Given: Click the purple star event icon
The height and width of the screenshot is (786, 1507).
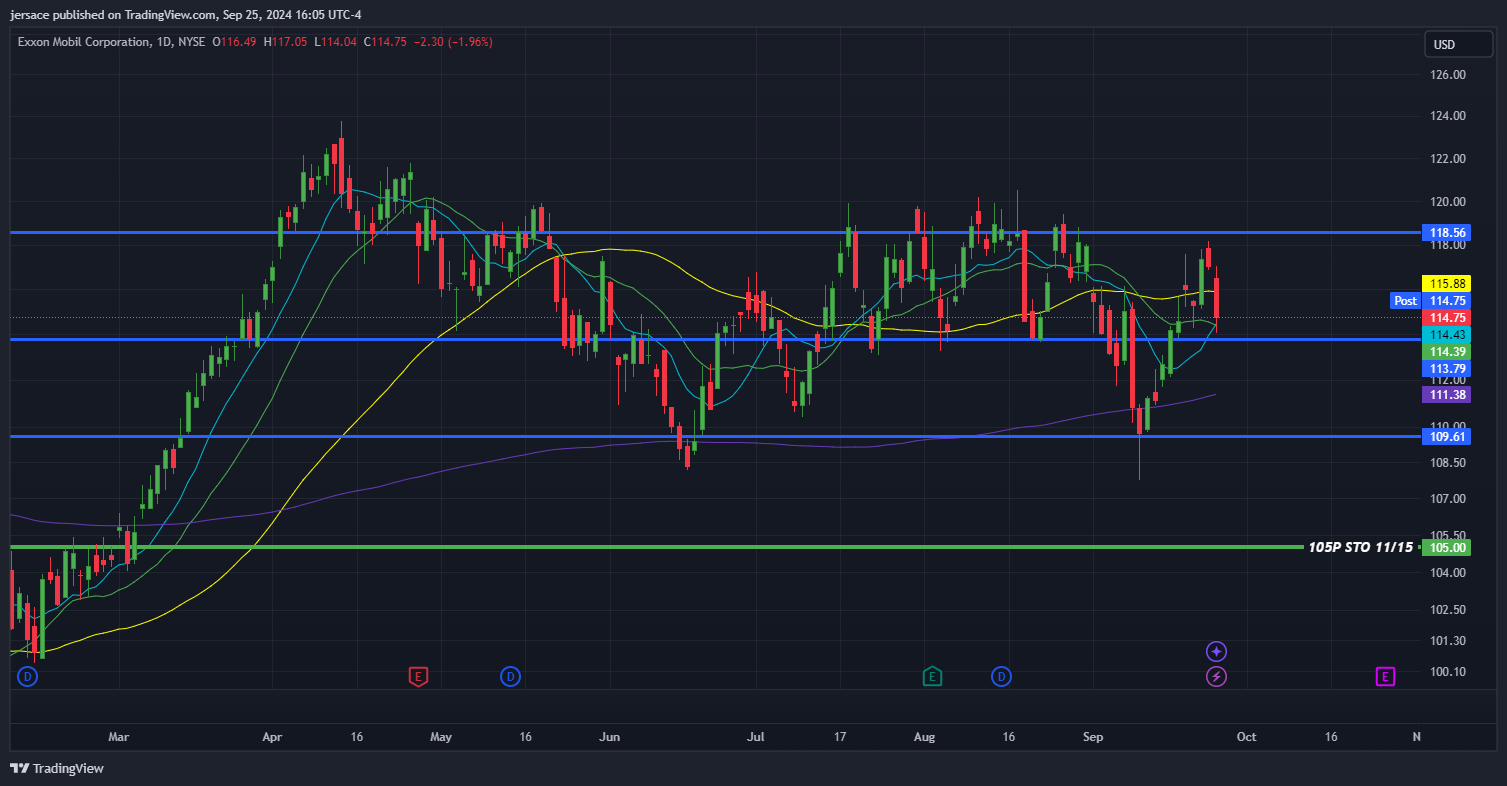Looking at the screenshot, I should 1216,651.
